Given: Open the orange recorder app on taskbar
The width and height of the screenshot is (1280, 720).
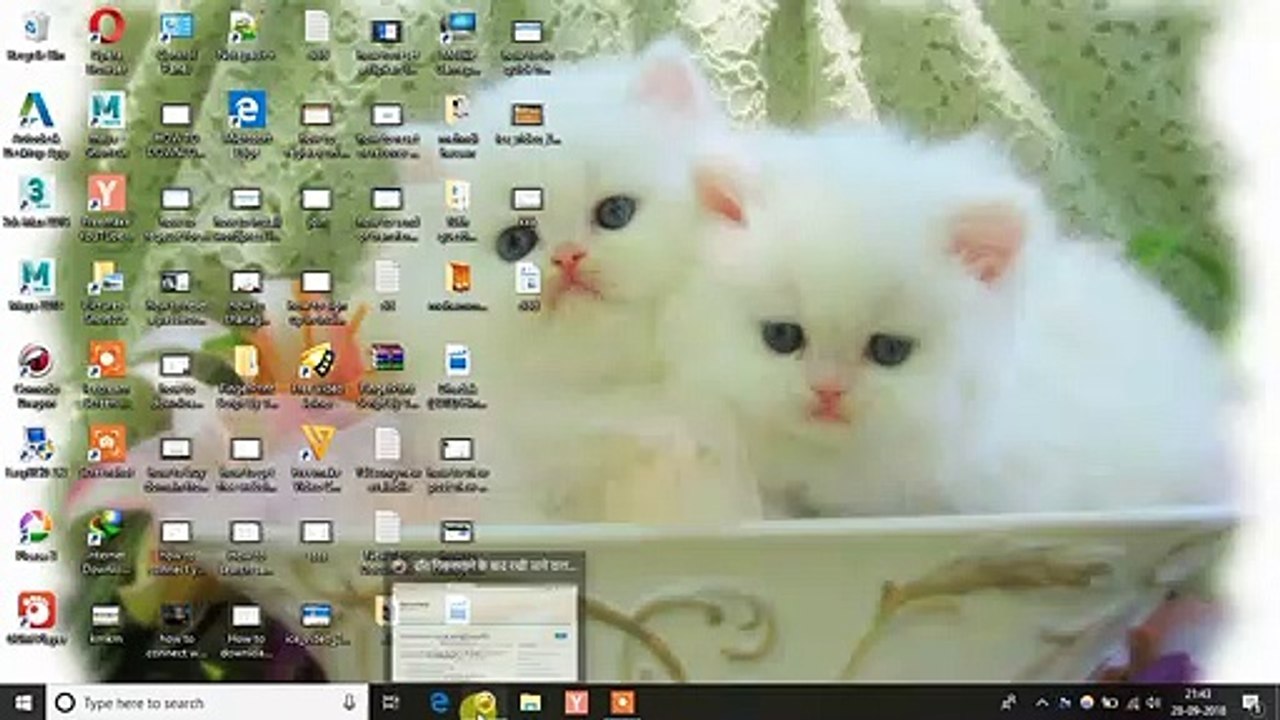Looking at the screenshot, I should click(x=622, y=702).
